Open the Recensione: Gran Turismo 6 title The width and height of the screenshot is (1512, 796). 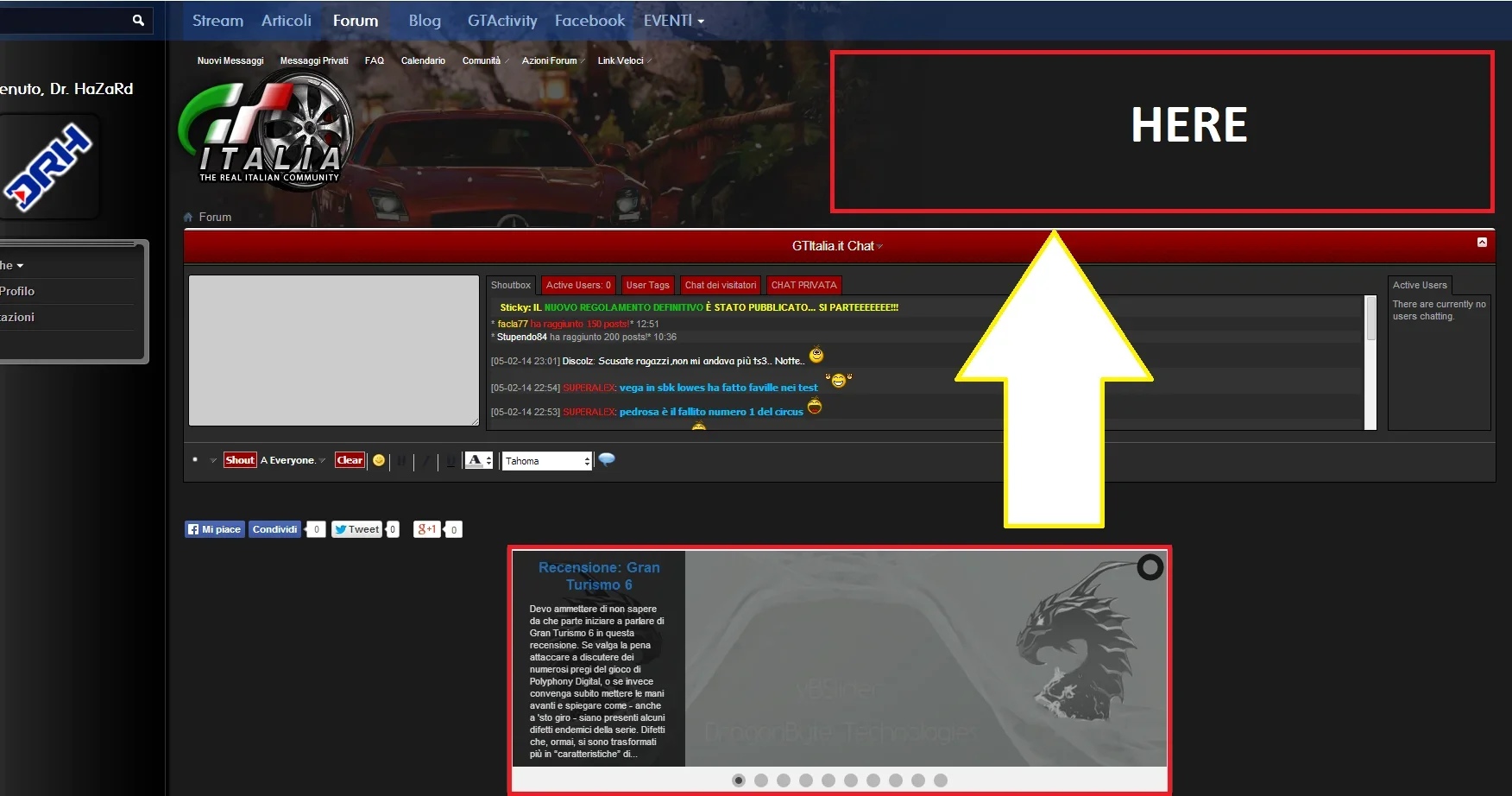(x=599, y=576)
